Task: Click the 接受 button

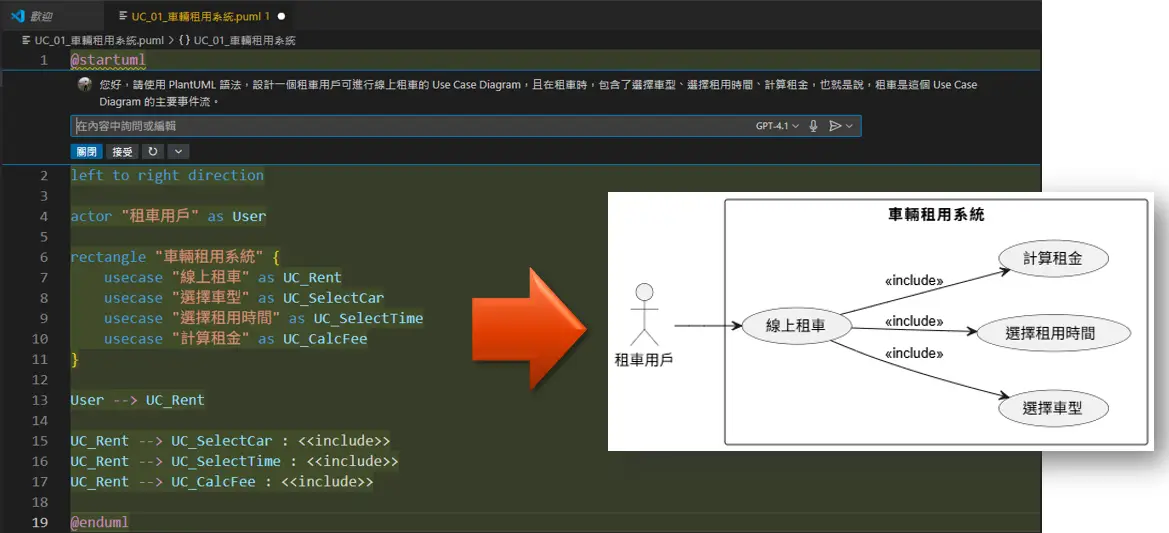Action: pyautogui.click(x=122, y=152)
